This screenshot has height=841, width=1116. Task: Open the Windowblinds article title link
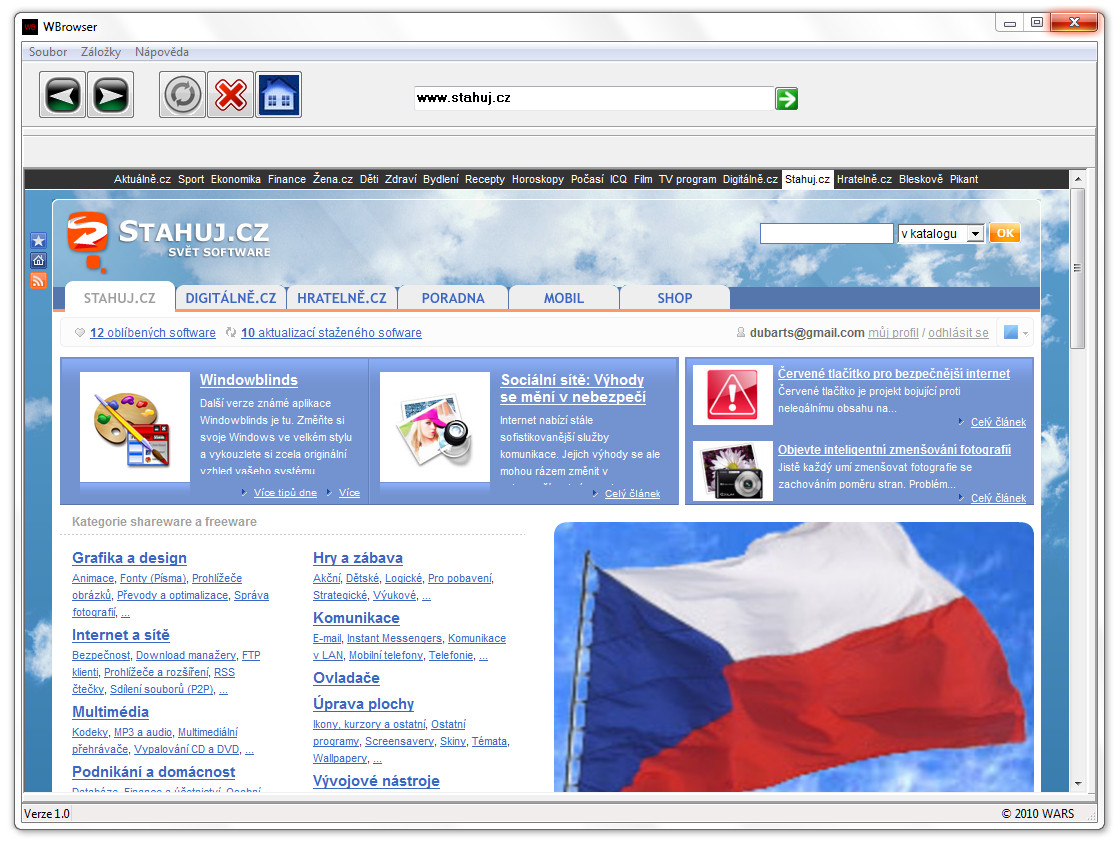coord(248,380)
